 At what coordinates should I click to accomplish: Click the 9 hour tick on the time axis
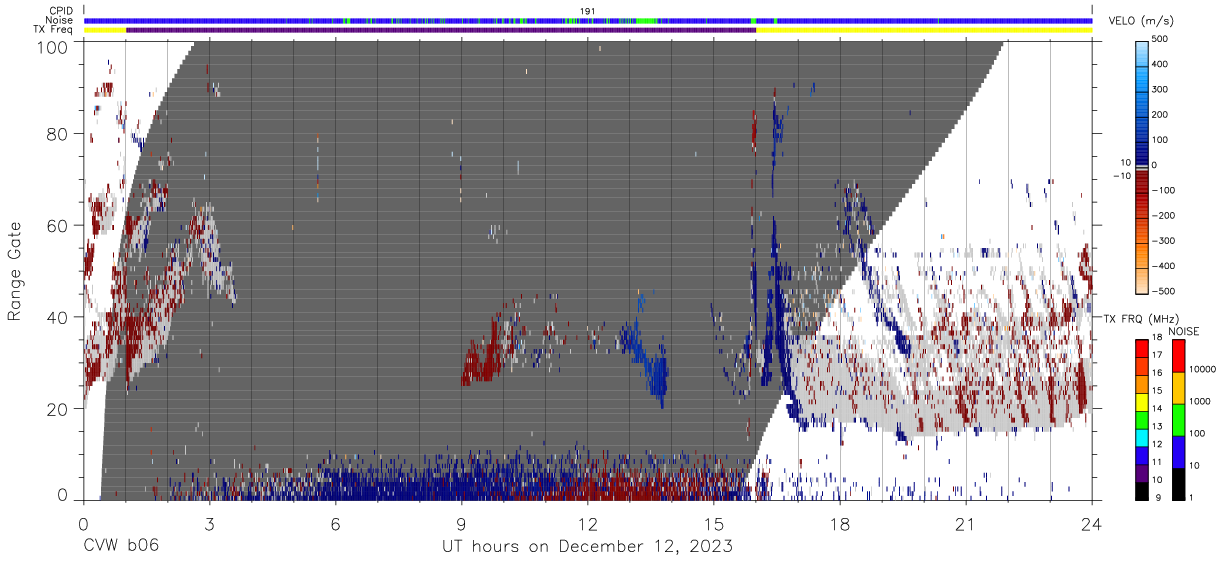click(x=461, y=524)
